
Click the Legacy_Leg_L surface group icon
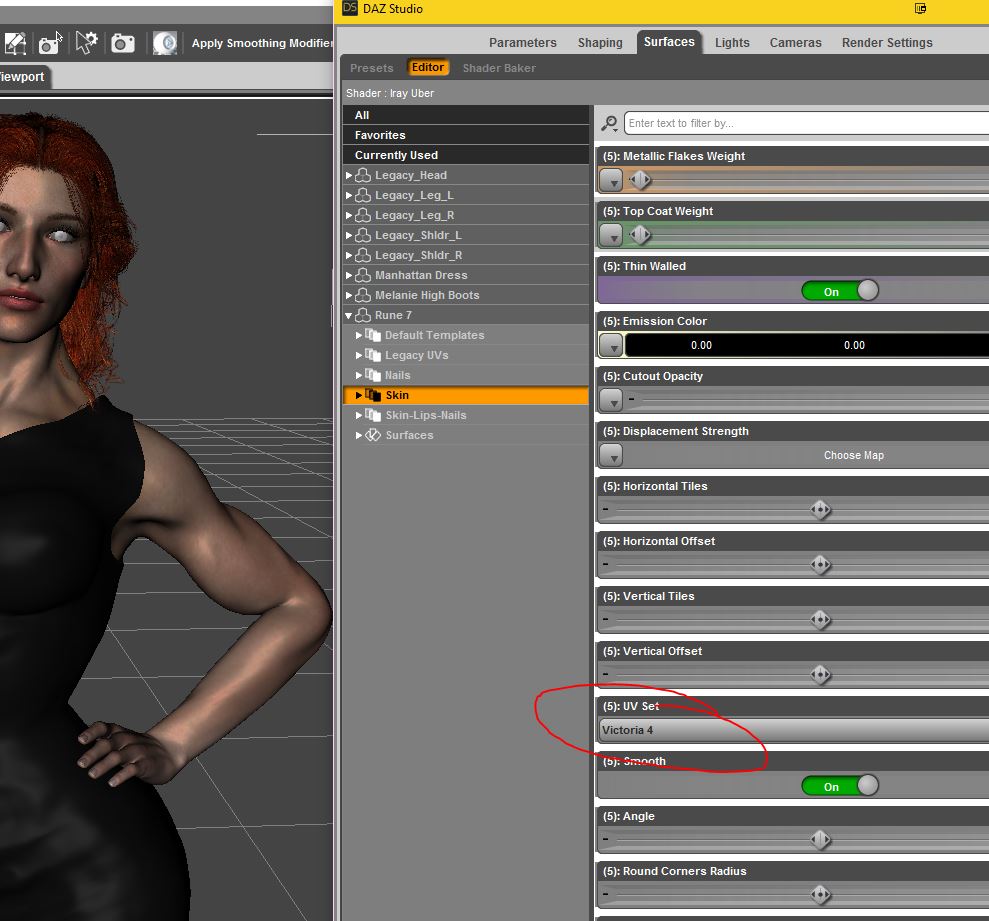click(x=363, y=195)
